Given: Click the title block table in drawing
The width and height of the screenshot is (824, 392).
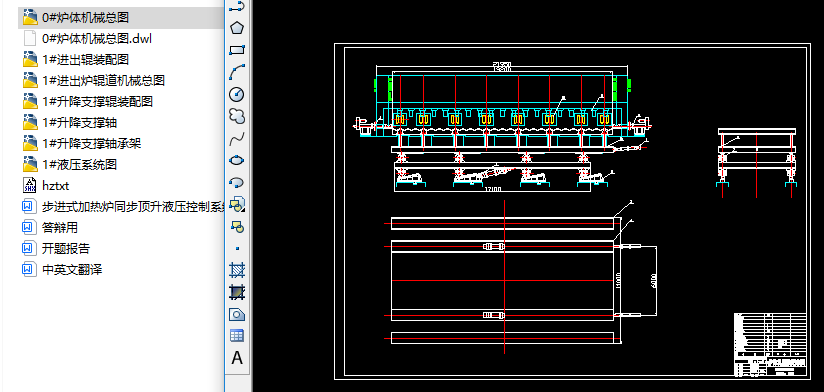Looking at the screenshot, I should tap(770, 344).
